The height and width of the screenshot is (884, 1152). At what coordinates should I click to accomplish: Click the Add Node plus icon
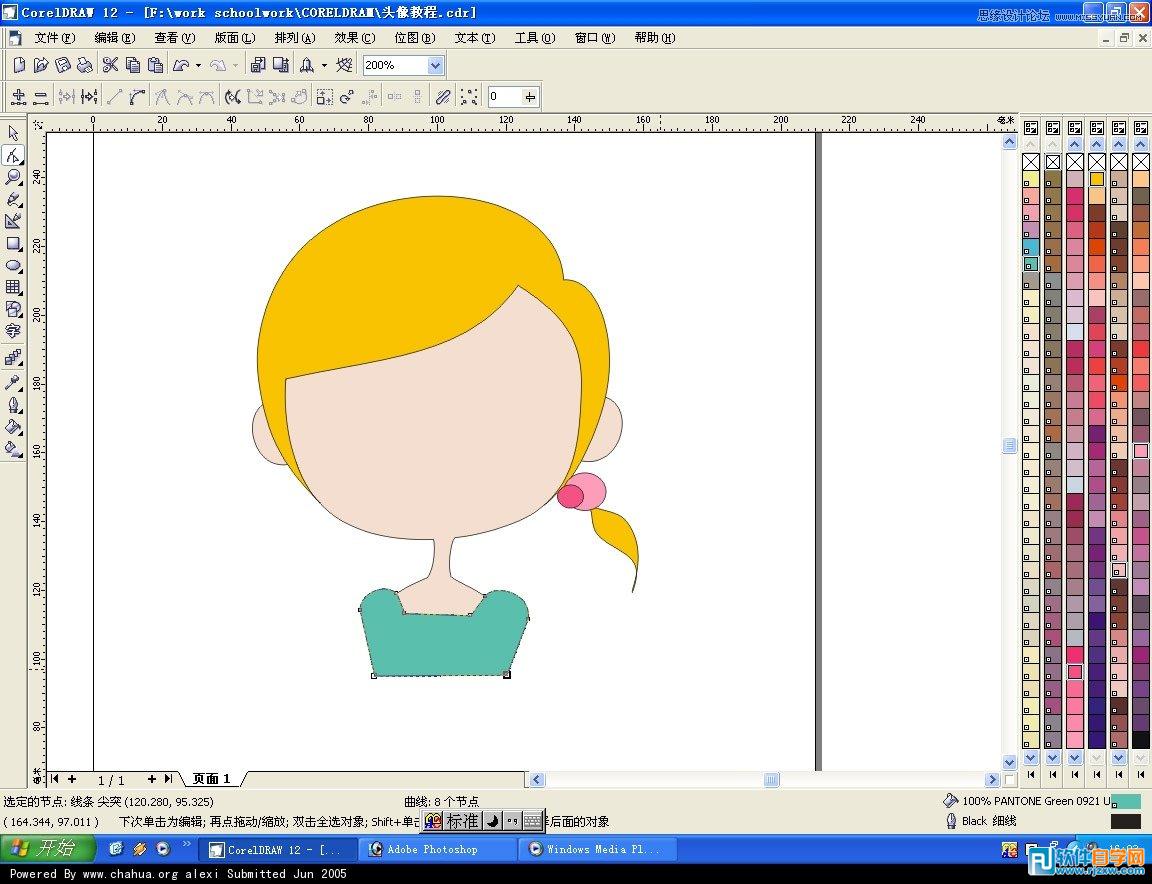[19, 96]
